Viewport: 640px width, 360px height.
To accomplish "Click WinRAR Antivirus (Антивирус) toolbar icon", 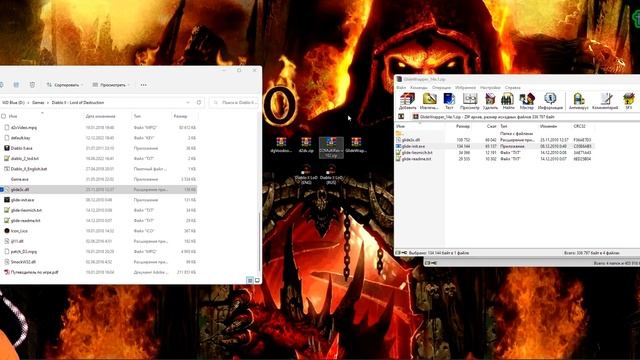I will click(x=578, y=101).
